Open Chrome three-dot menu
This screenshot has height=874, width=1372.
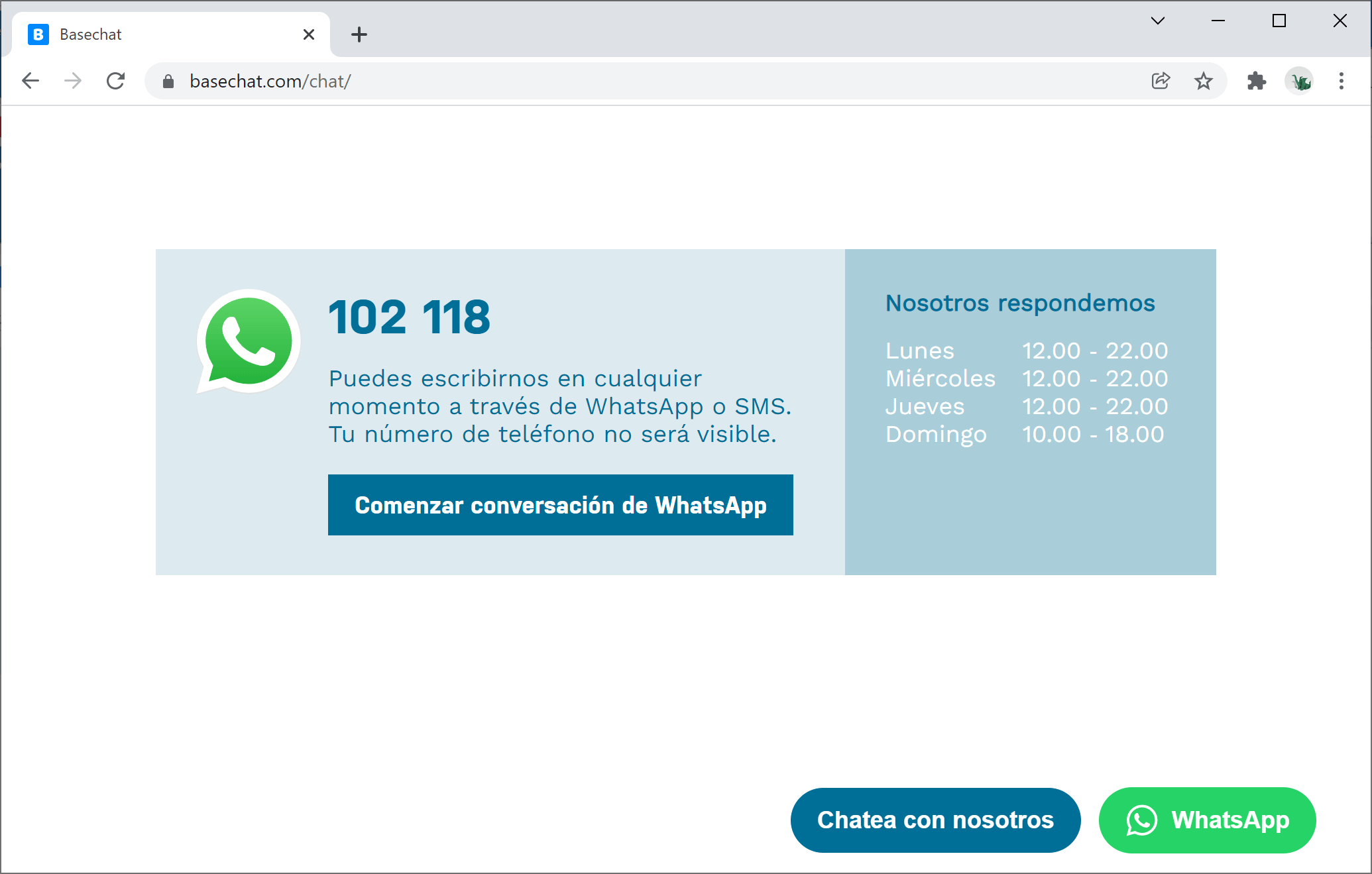tap(1342, 81)
